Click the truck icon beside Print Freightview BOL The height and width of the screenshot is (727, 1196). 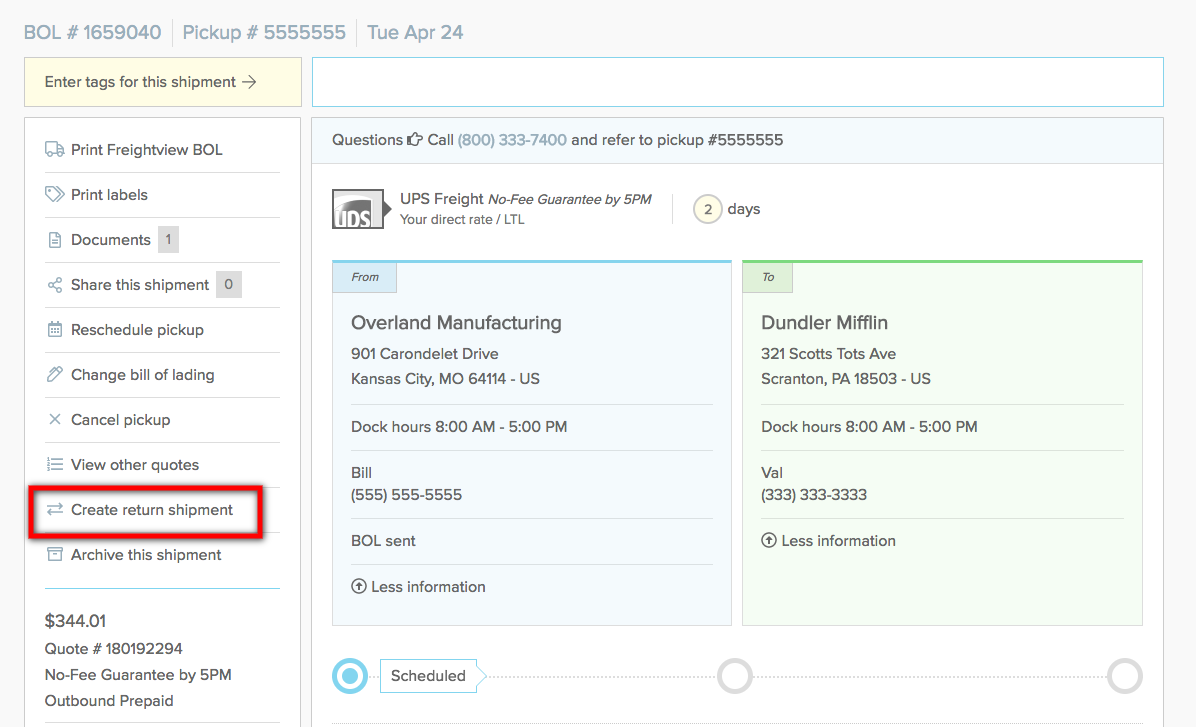click(54, 150)
